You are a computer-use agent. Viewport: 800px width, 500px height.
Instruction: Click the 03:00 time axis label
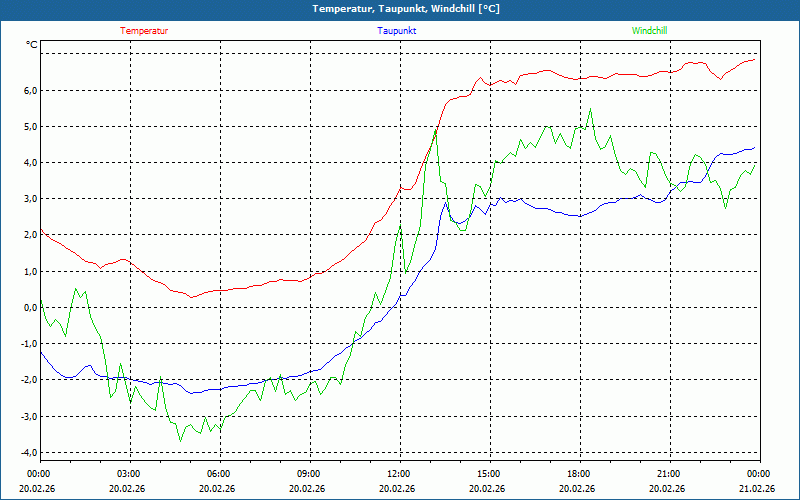(131, 474)
